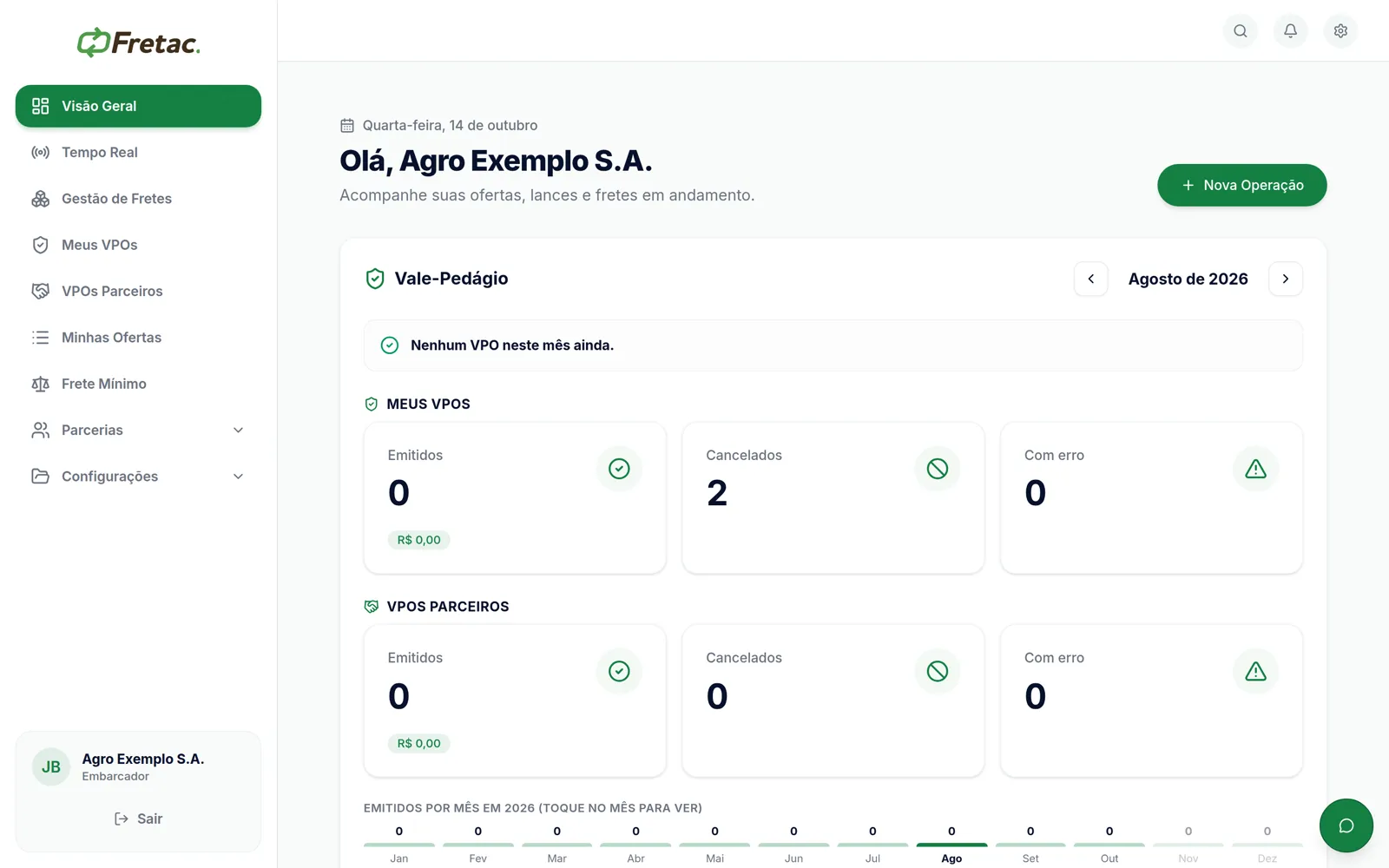The height and width of the screenshot is (868, 1389).
Task: Go to VPOs Parceiros page
Action: 138,292
